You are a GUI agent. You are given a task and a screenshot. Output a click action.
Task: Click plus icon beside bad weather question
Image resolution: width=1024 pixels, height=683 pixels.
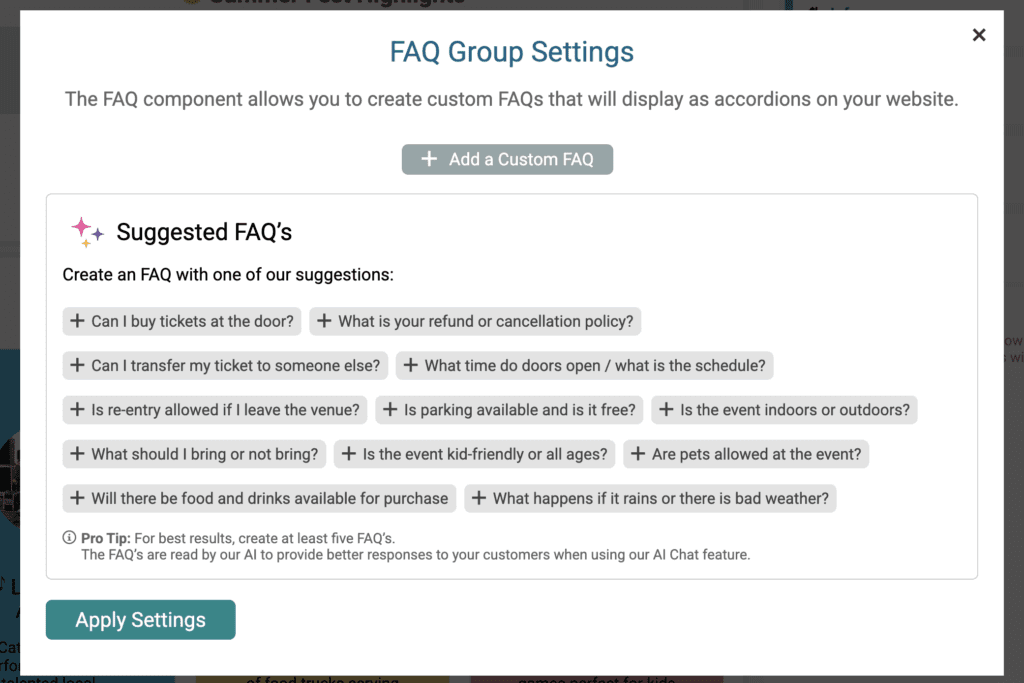tap(479, 498)
